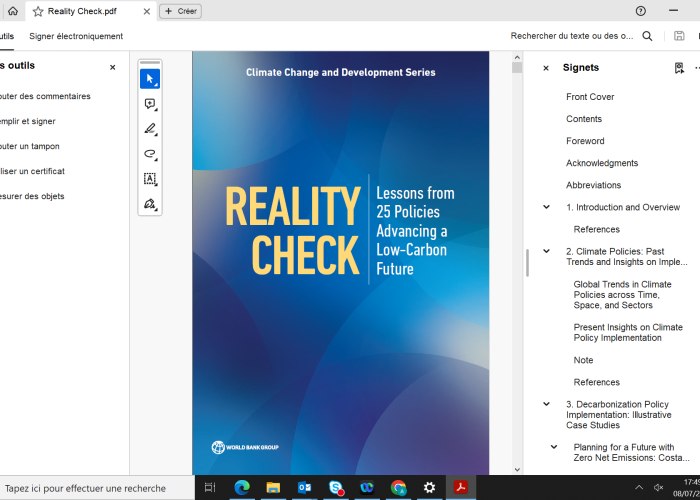
Task: Star the Reality Check.pdf tab
Action: [38, 12]
